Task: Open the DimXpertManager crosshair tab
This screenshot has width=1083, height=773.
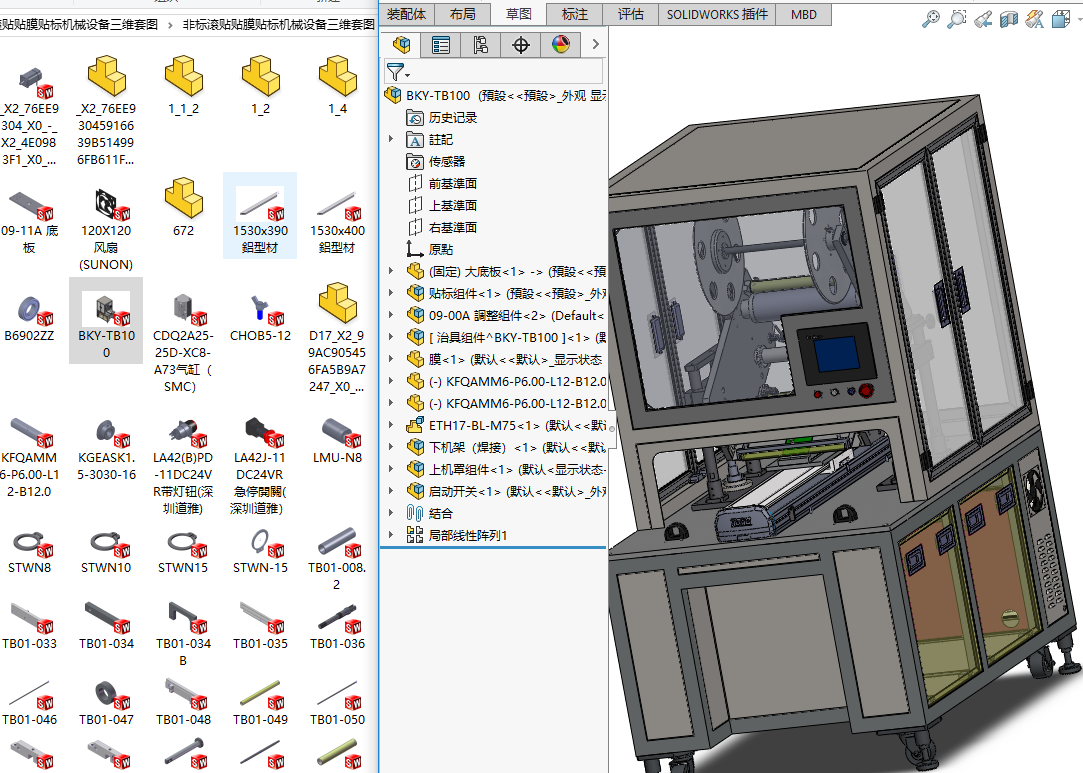Action: tap(520, 44)
